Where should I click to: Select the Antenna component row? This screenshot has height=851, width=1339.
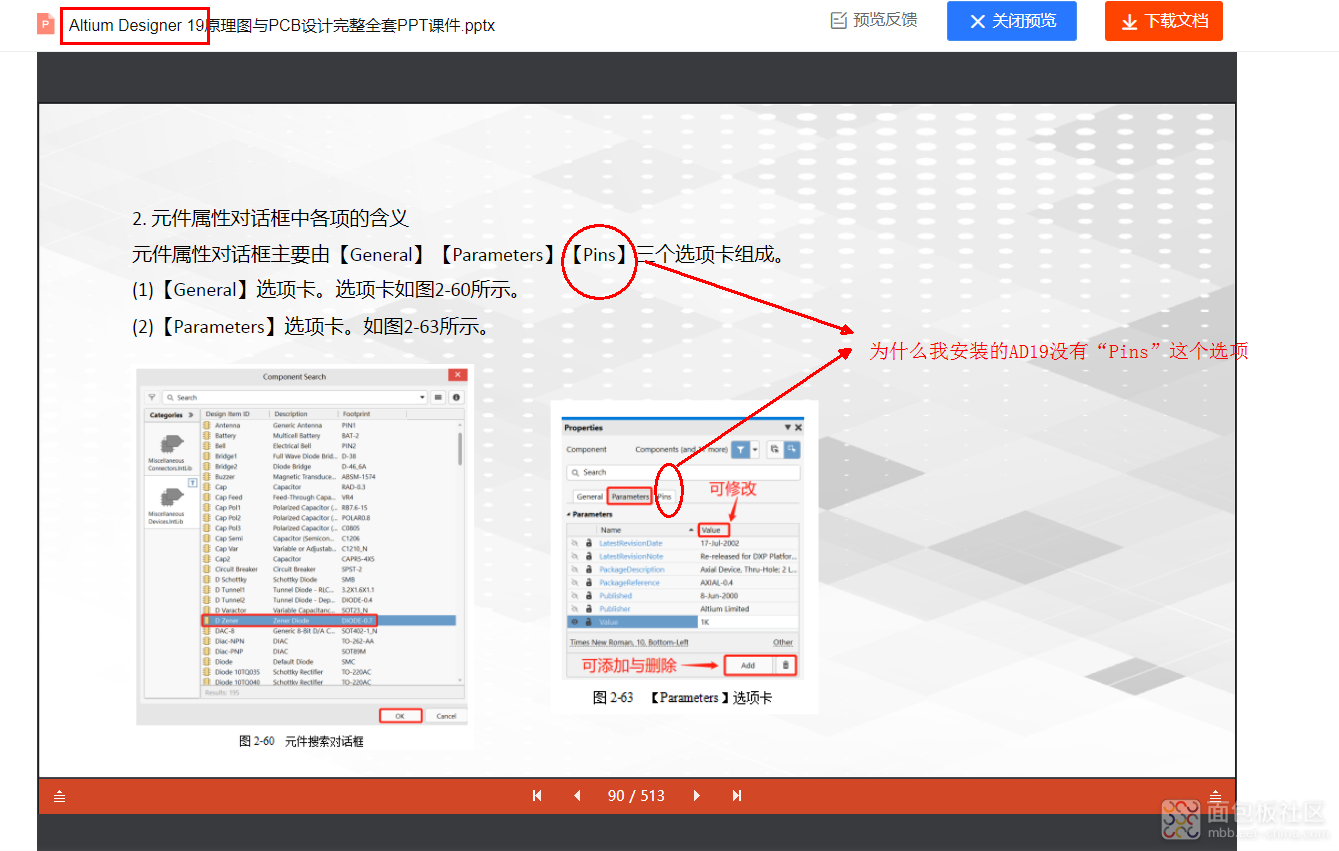pos(329,425)
